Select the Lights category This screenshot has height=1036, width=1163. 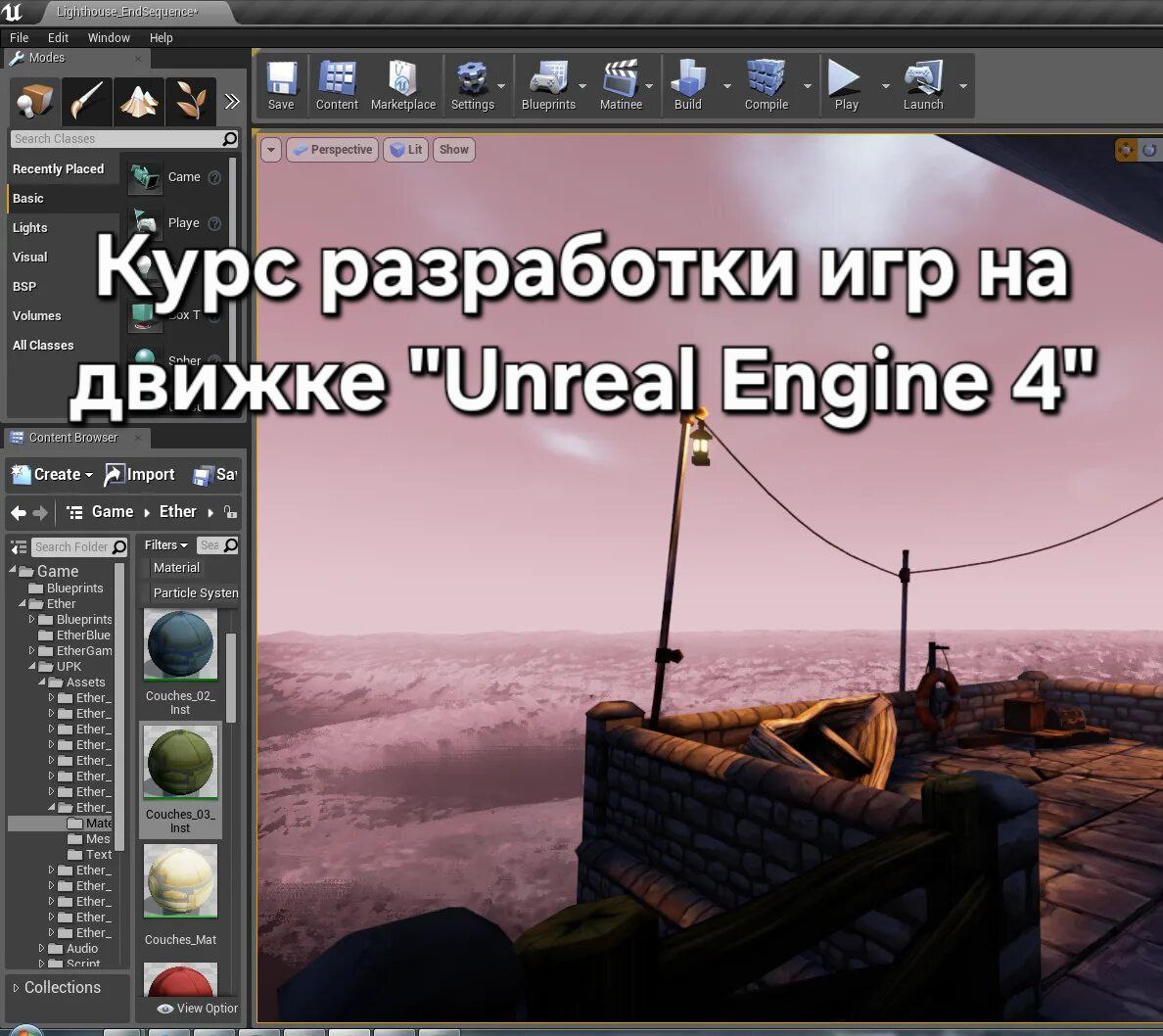click(29, 228)
